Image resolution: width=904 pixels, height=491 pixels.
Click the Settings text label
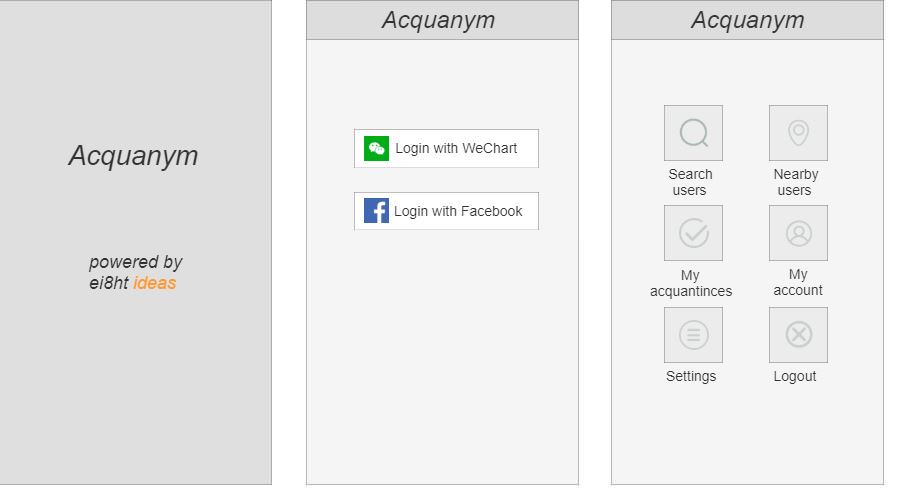coord(691,376)
